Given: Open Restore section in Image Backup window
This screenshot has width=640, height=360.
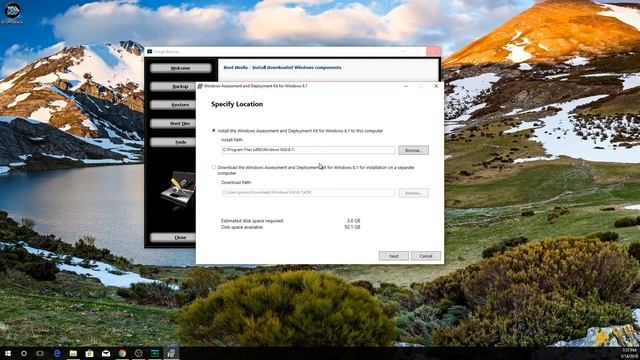Looking at the screenshot, I should pos(173,105).
